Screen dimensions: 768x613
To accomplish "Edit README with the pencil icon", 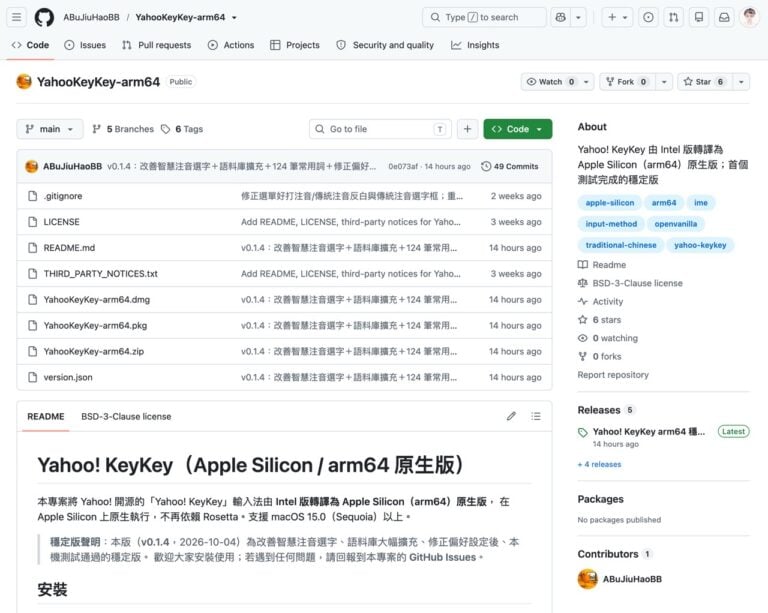I will point(511,416).
